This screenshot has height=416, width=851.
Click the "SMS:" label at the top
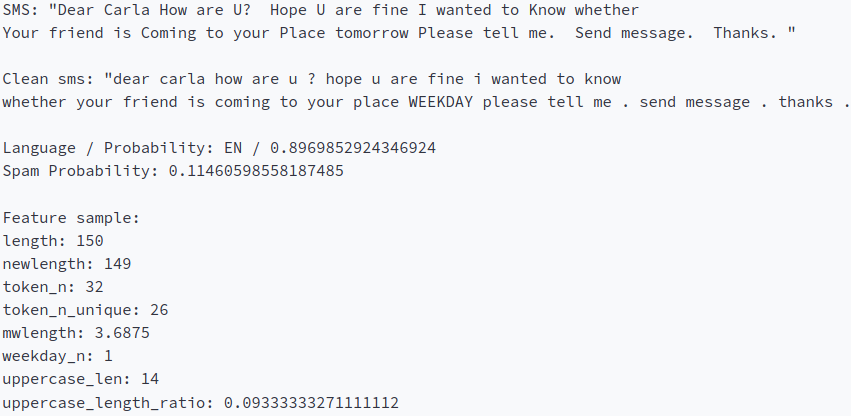(20, 10)
